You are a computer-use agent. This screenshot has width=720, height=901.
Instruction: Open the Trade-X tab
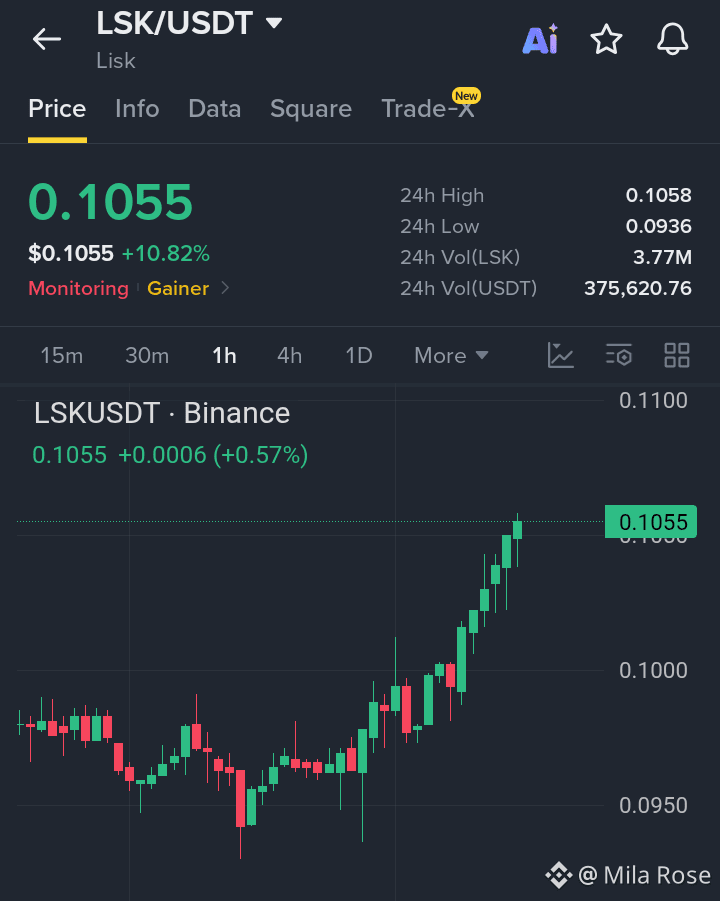point(428,109)
